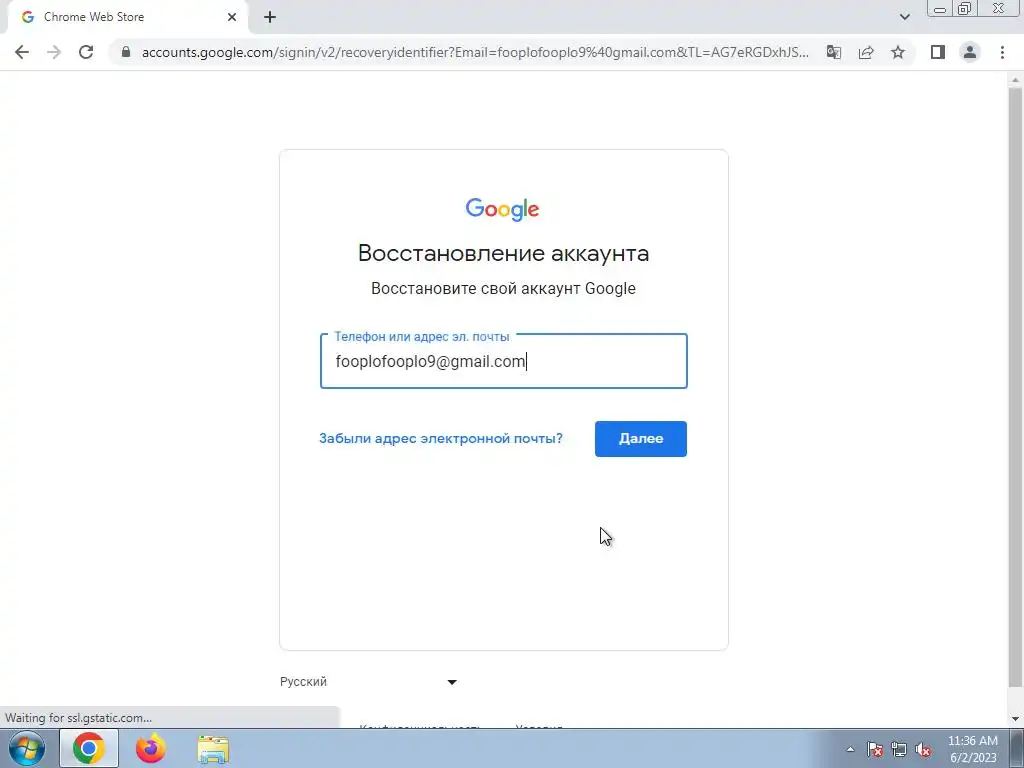The width and height of the screenshot is (1024, 768).
Task: Toggle the browser side panel
Action: coord(938,52)
